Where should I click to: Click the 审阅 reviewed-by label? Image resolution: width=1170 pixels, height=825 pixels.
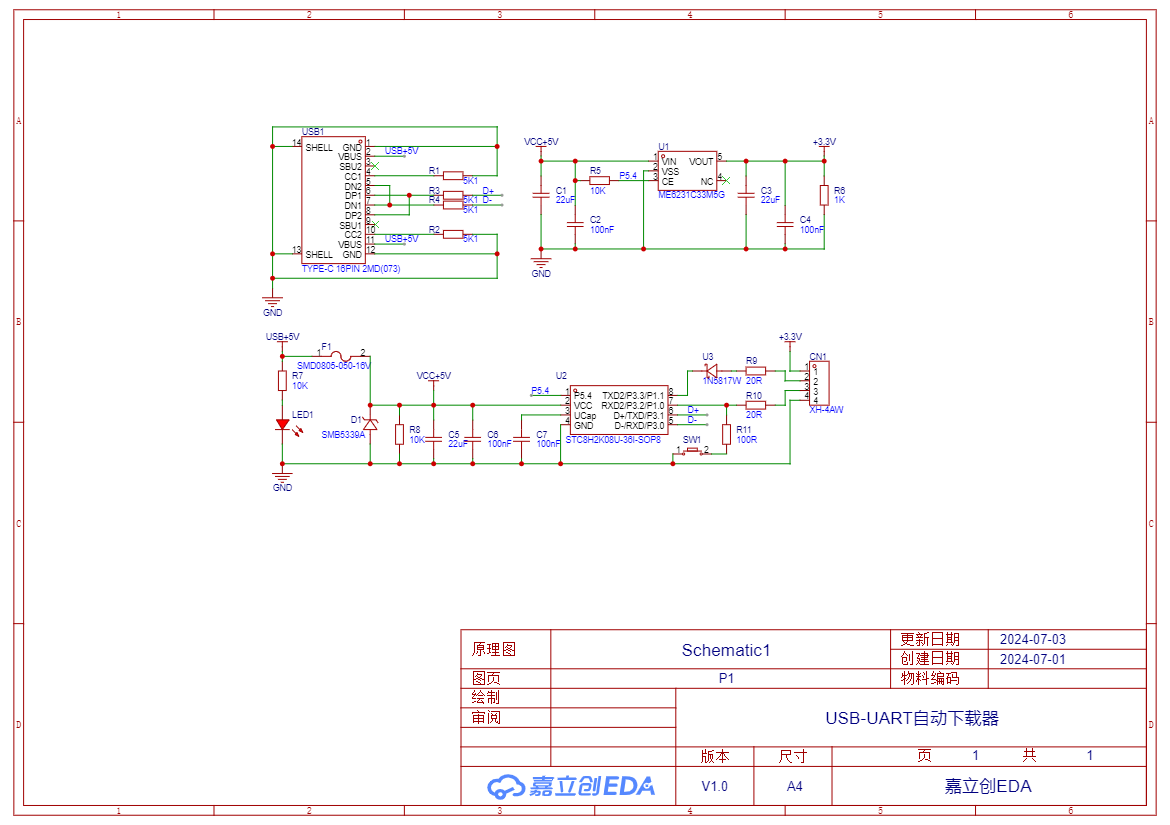click(x=486, y=718)
